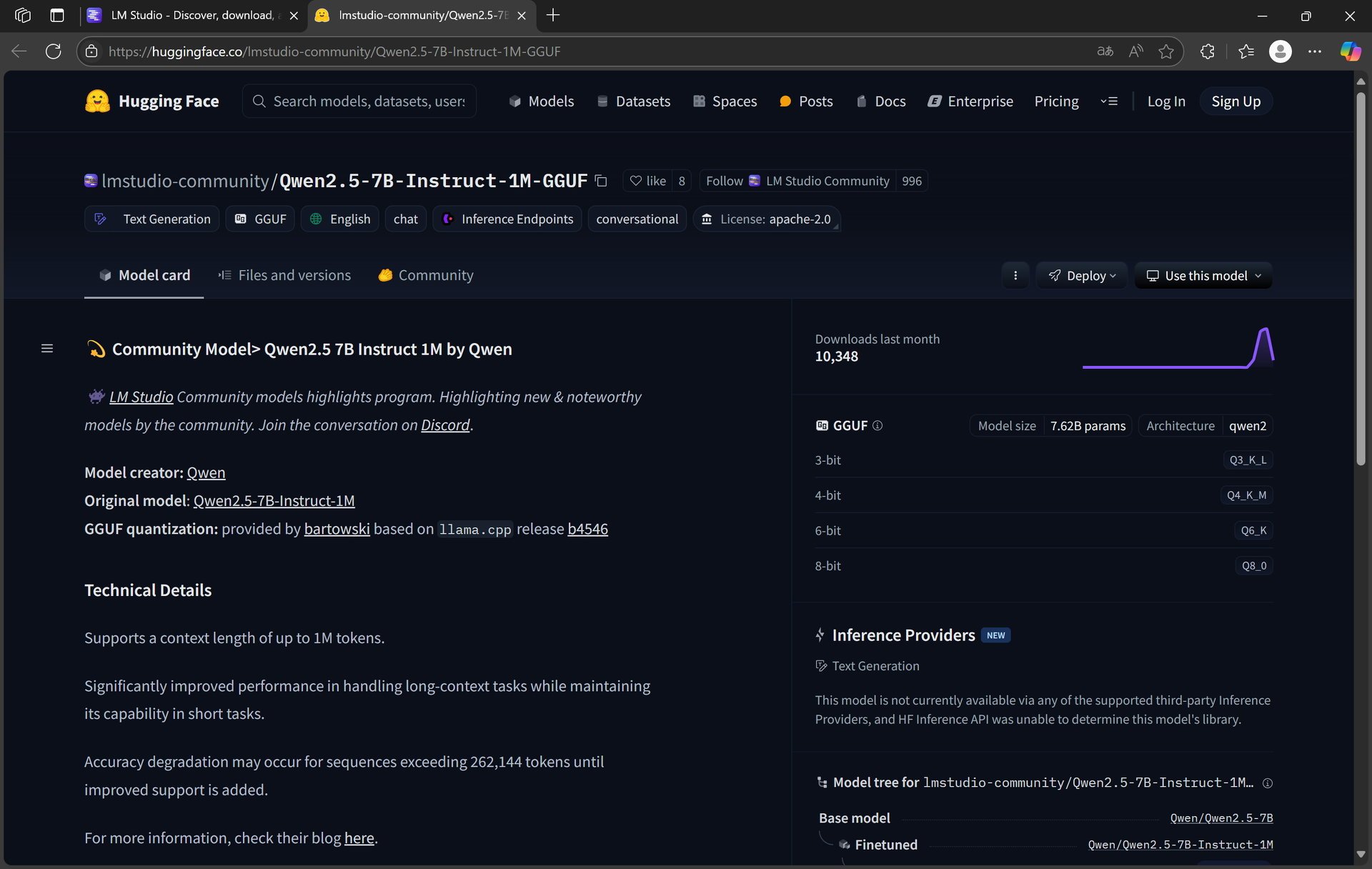1372x869 pixels.
Task: Switch to Files and versions tab
Action: 284,275
